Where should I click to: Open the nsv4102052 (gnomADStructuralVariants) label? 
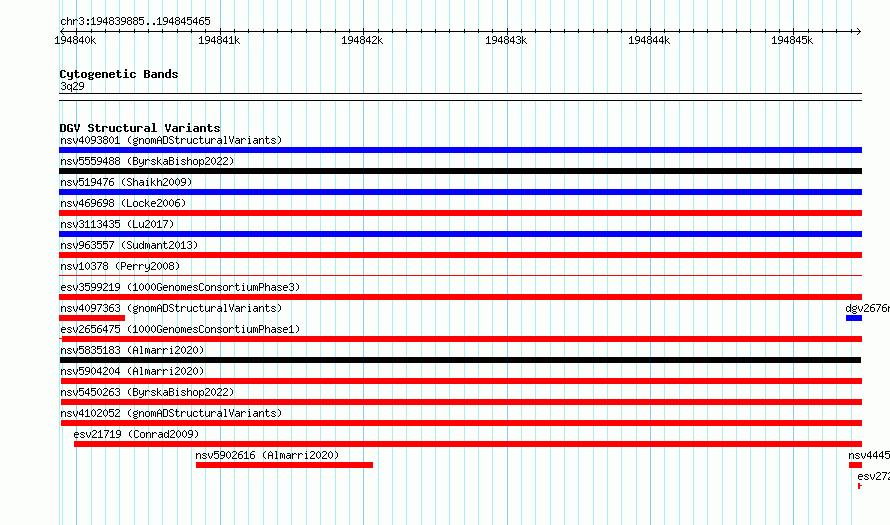(171, 413)
